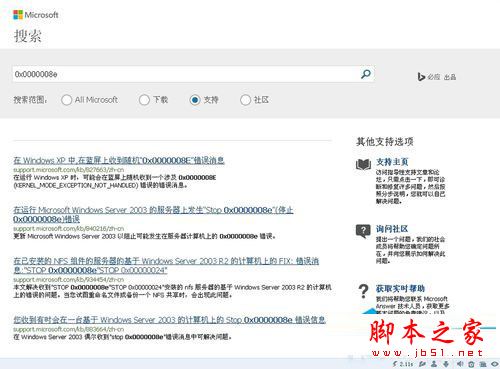Click the 其他支持选项 heading

point(385,141)
